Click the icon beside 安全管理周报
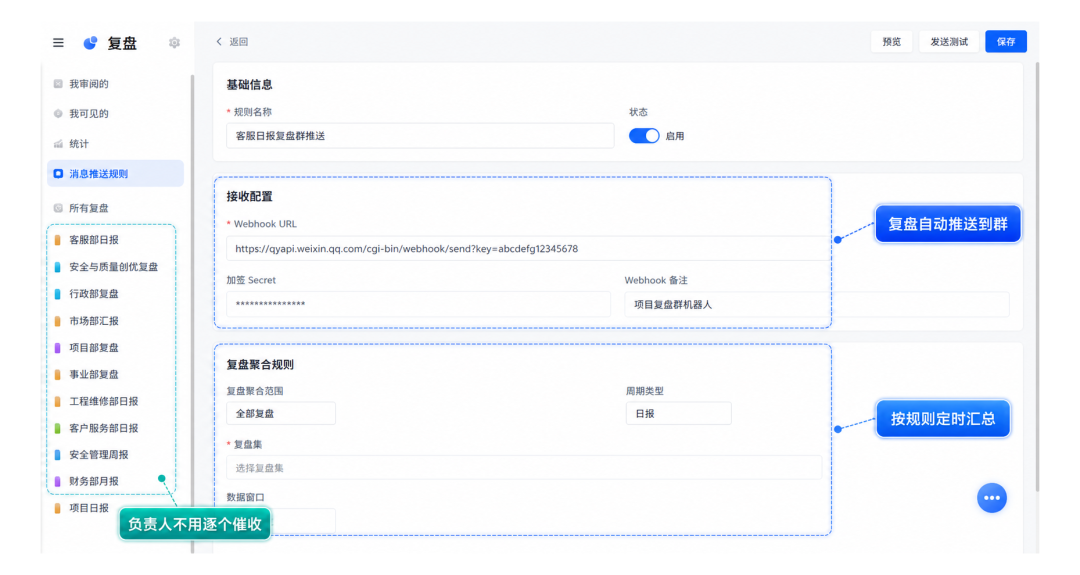The image size is (1080, 575). 57,454
